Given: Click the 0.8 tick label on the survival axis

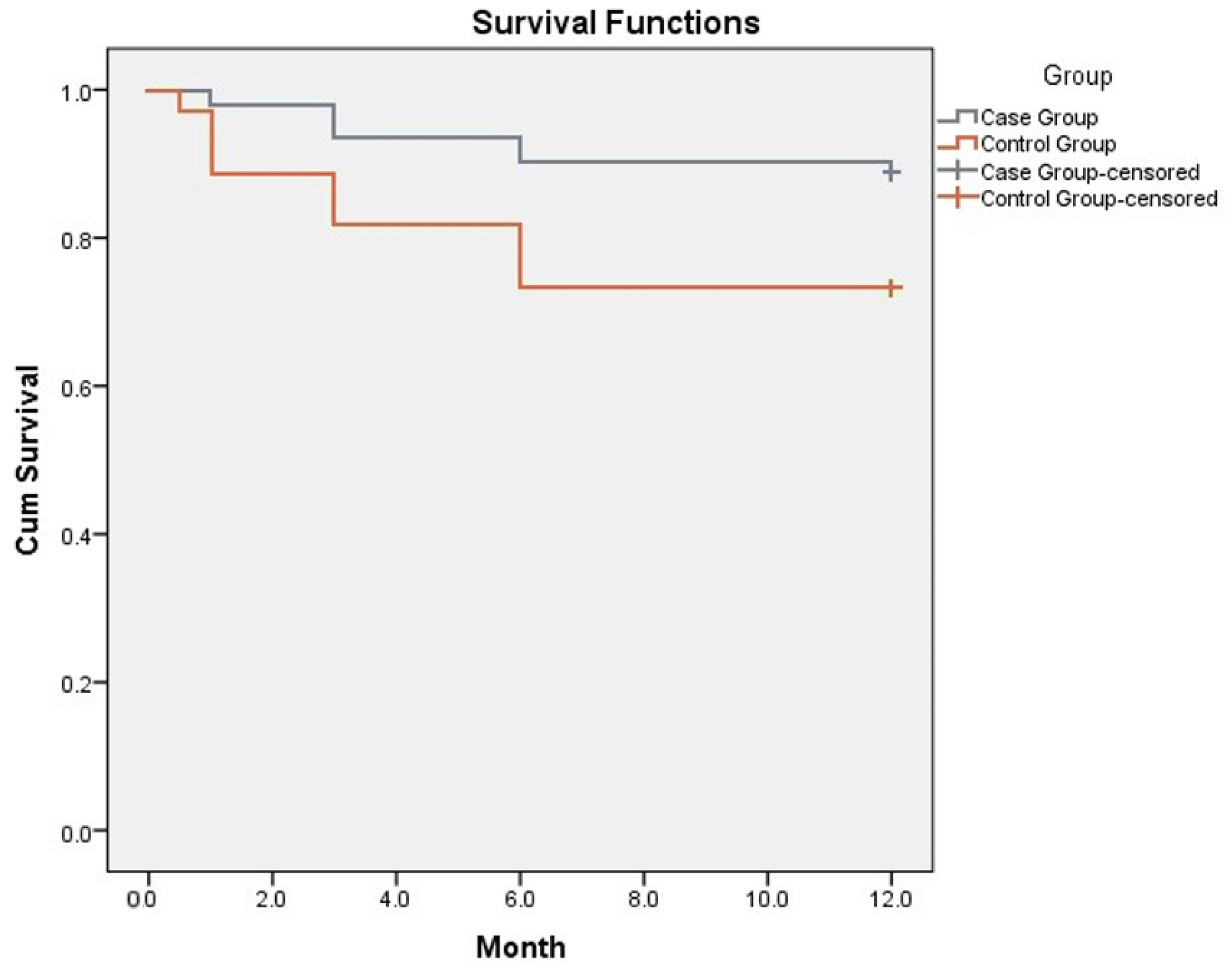Looking at the screenshot, I should 76,238.
